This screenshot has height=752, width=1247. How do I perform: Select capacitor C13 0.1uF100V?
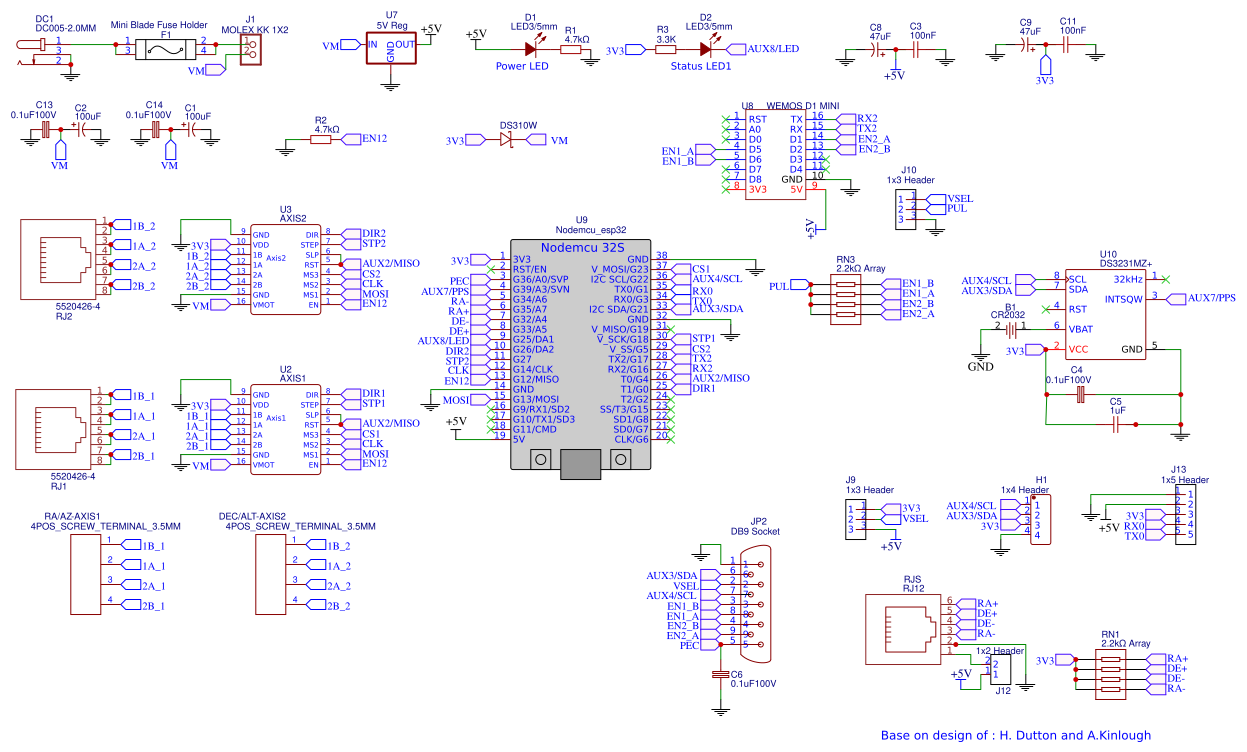coord(45,131)
